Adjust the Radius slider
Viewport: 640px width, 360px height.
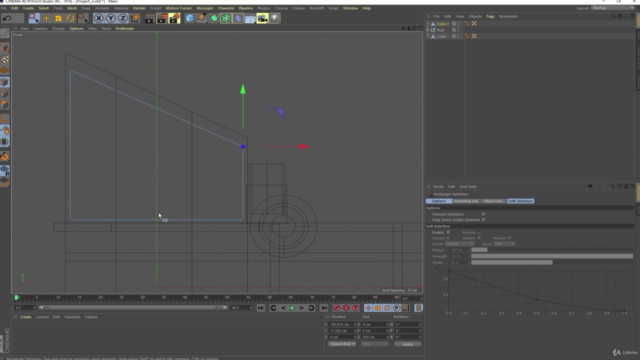(552, 250)
